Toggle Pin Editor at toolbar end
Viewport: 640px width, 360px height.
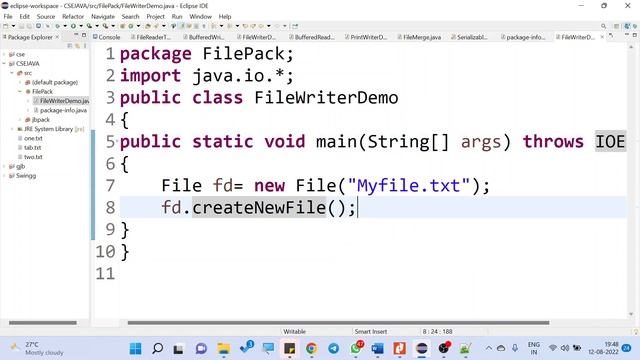(295, 26)
